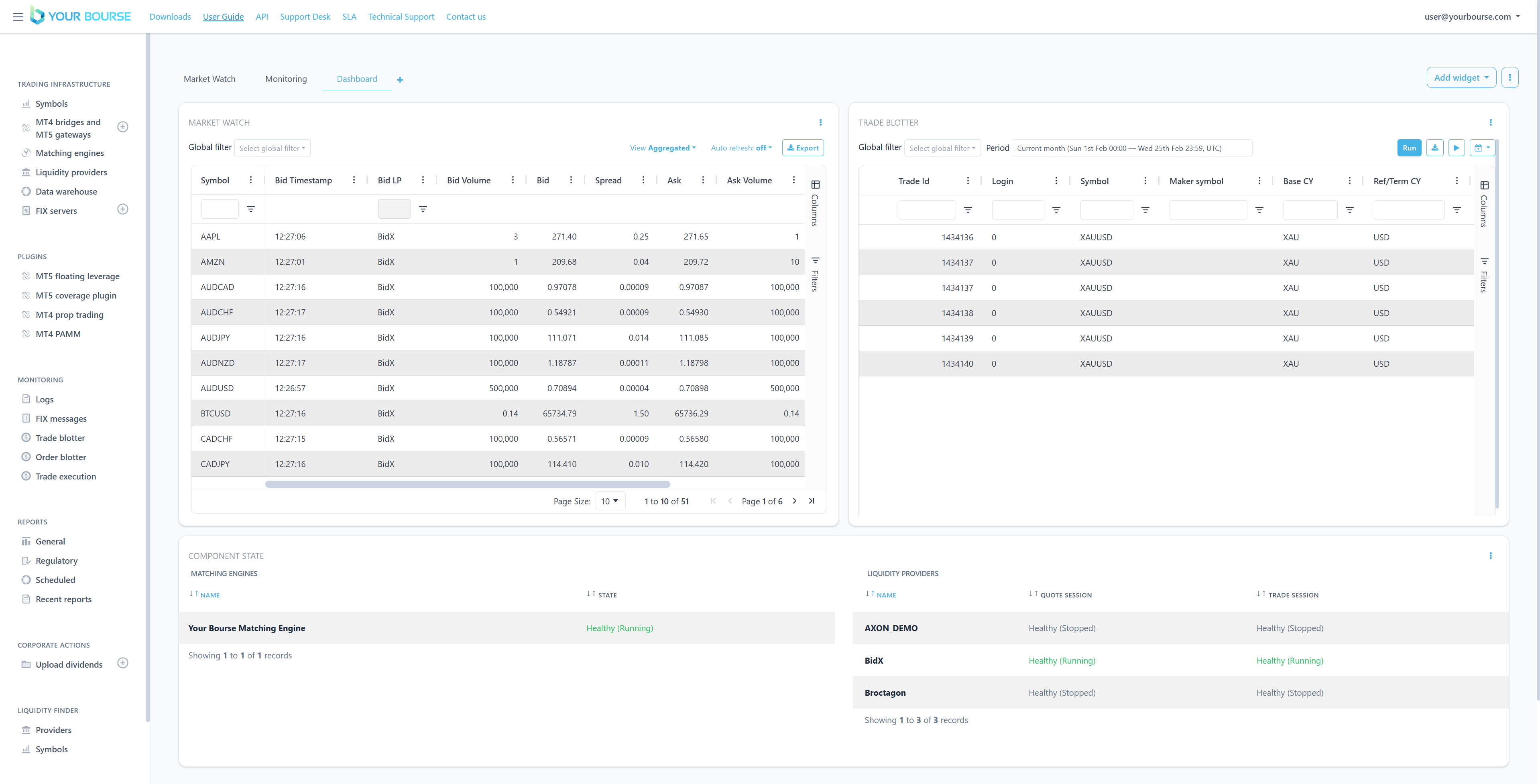Switch to the Monitoring tab

click(x=286, y=79)
